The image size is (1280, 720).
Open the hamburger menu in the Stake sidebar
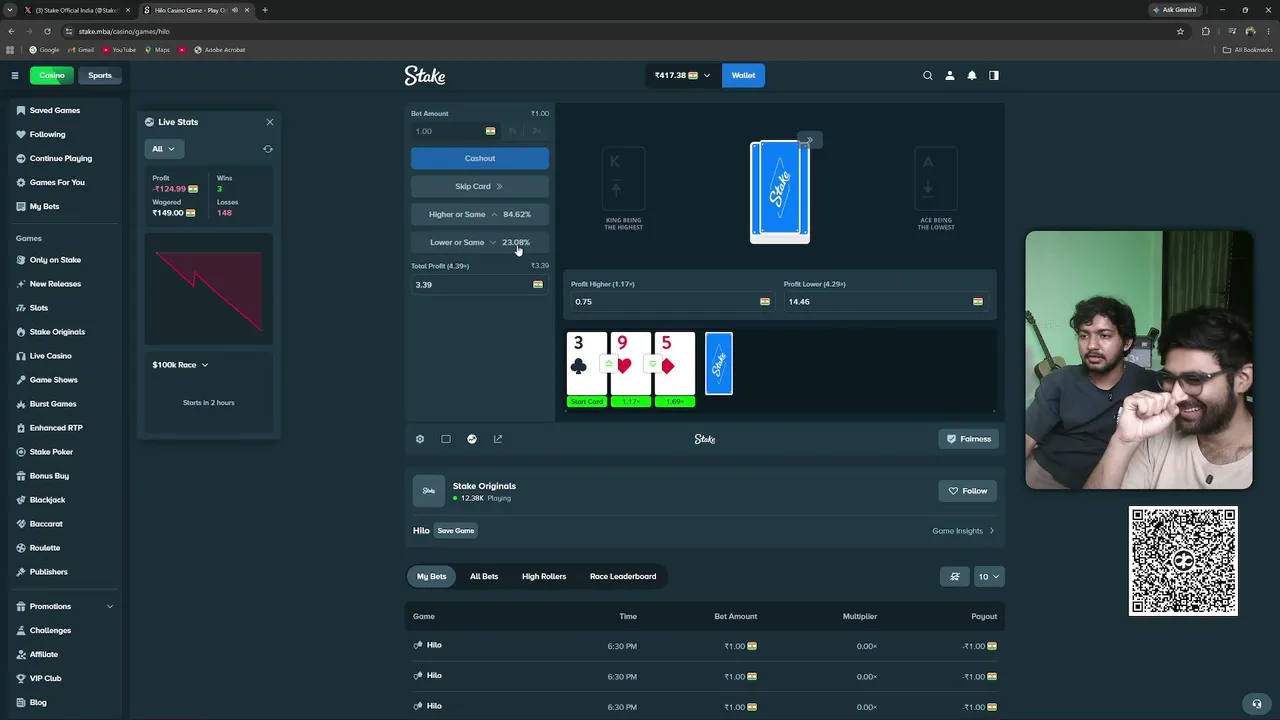(x=15, y=75)
